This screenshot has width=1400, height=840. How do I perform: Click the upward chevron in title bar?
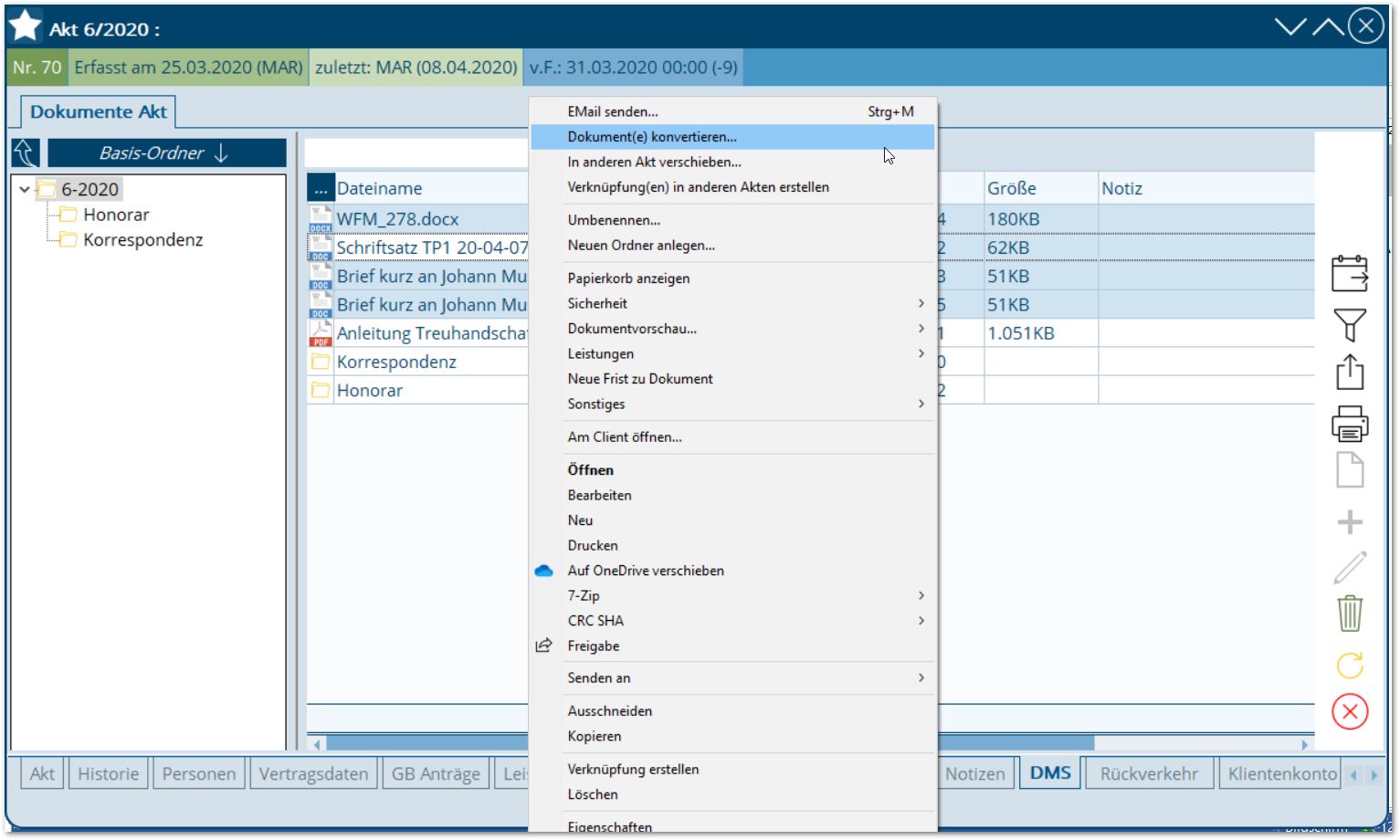[x=1328, y=26]
